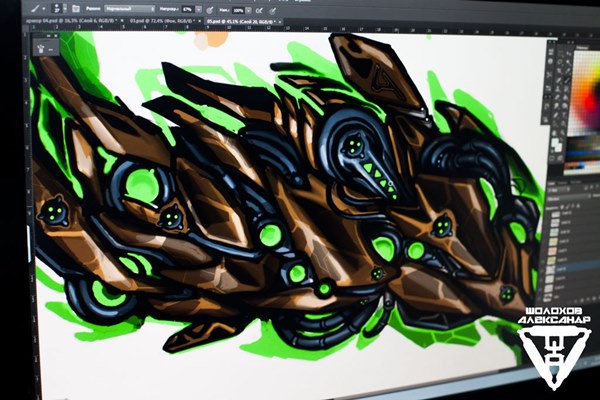The height and width of the screenshot is (400, 600).
Task: Open the foreground color swatch
Action: coord(554,141)
